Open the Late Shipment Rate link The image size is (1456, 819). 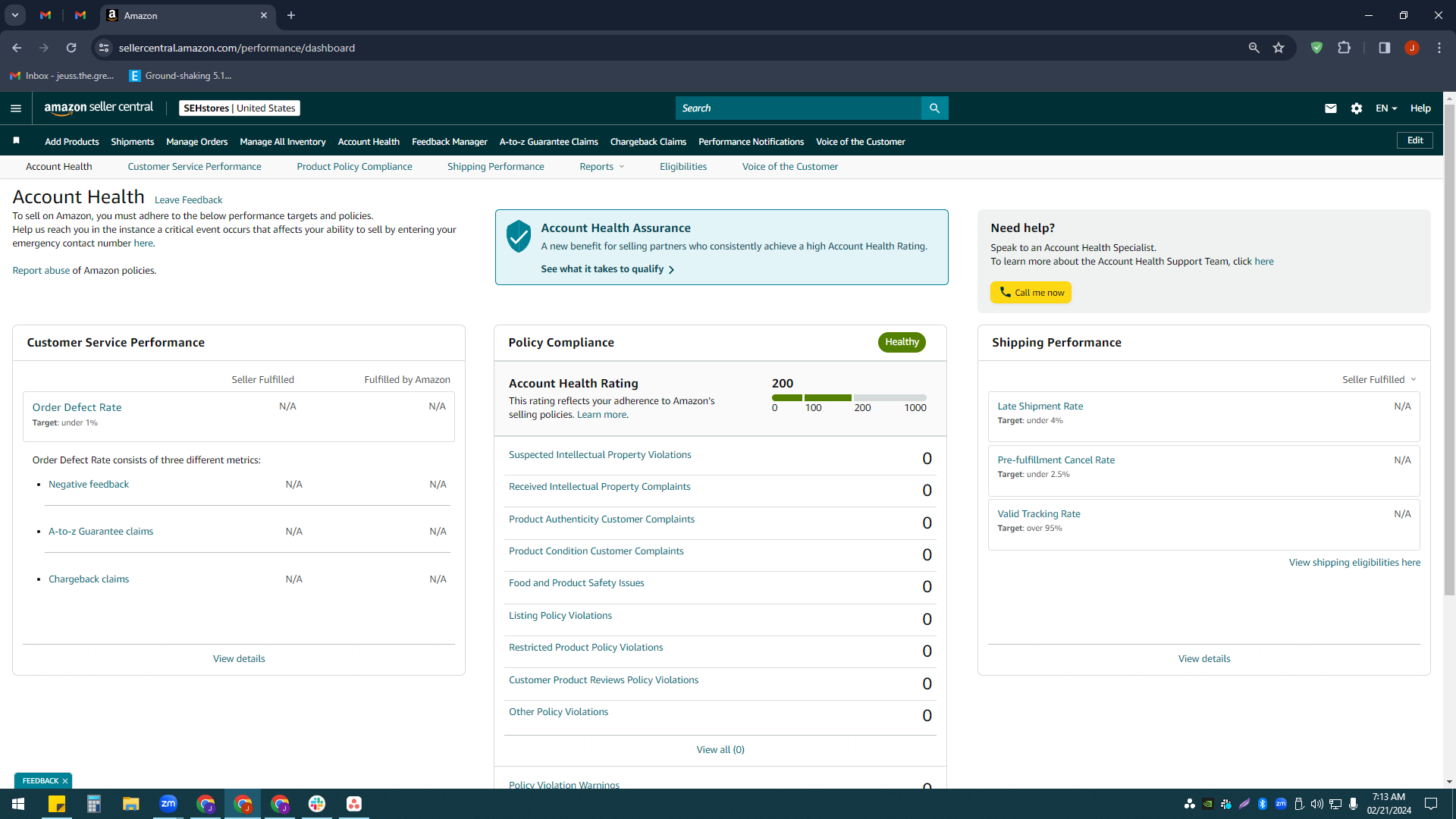click(1040, 406)
